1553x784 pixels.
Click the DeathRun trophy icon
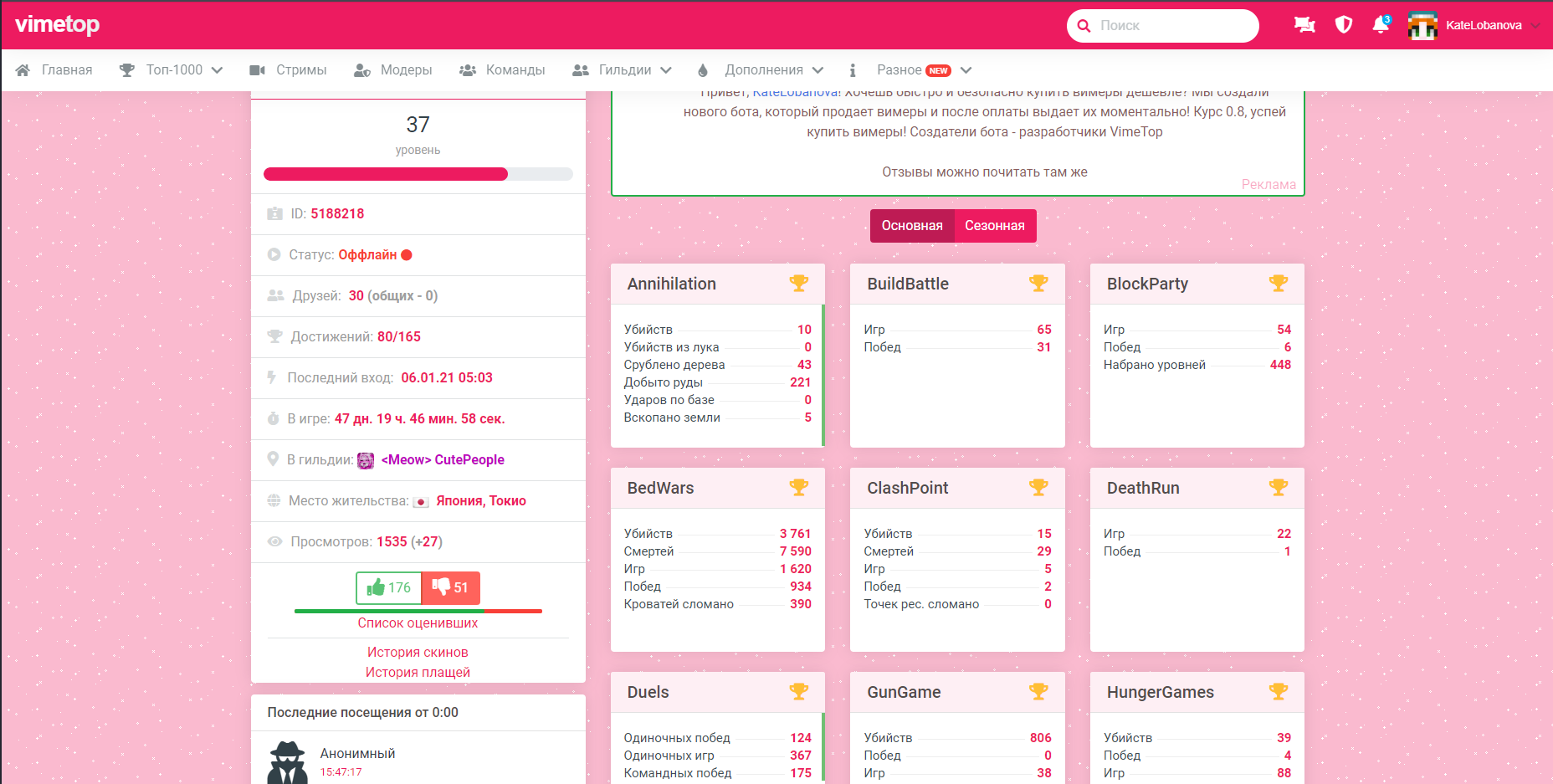(x=1279, y=488)
